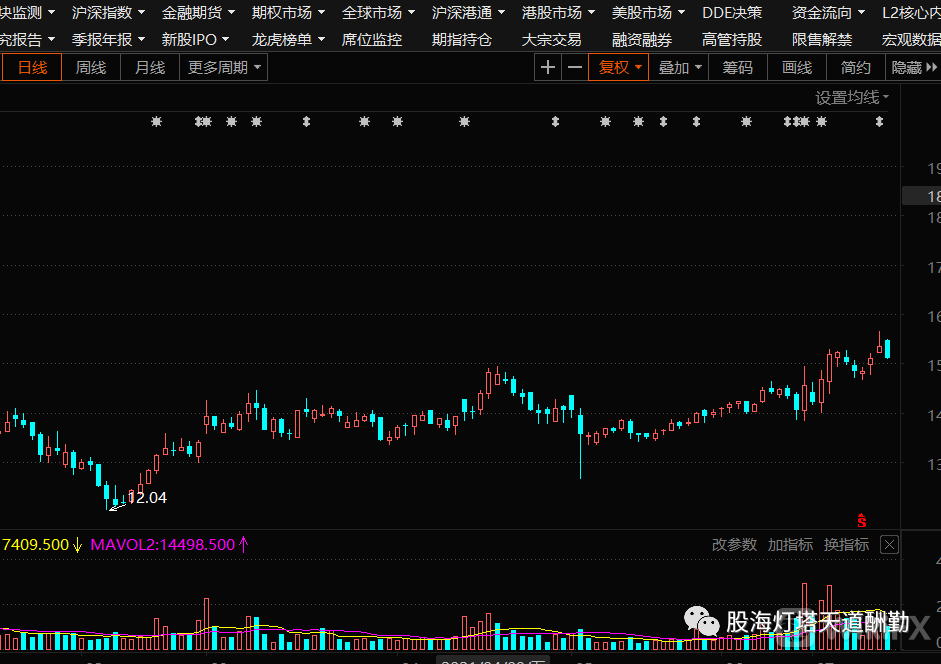Screen dimensions: 941x664
Task: Select 月线 monthly chart period
Action: (x=150, y=67)
